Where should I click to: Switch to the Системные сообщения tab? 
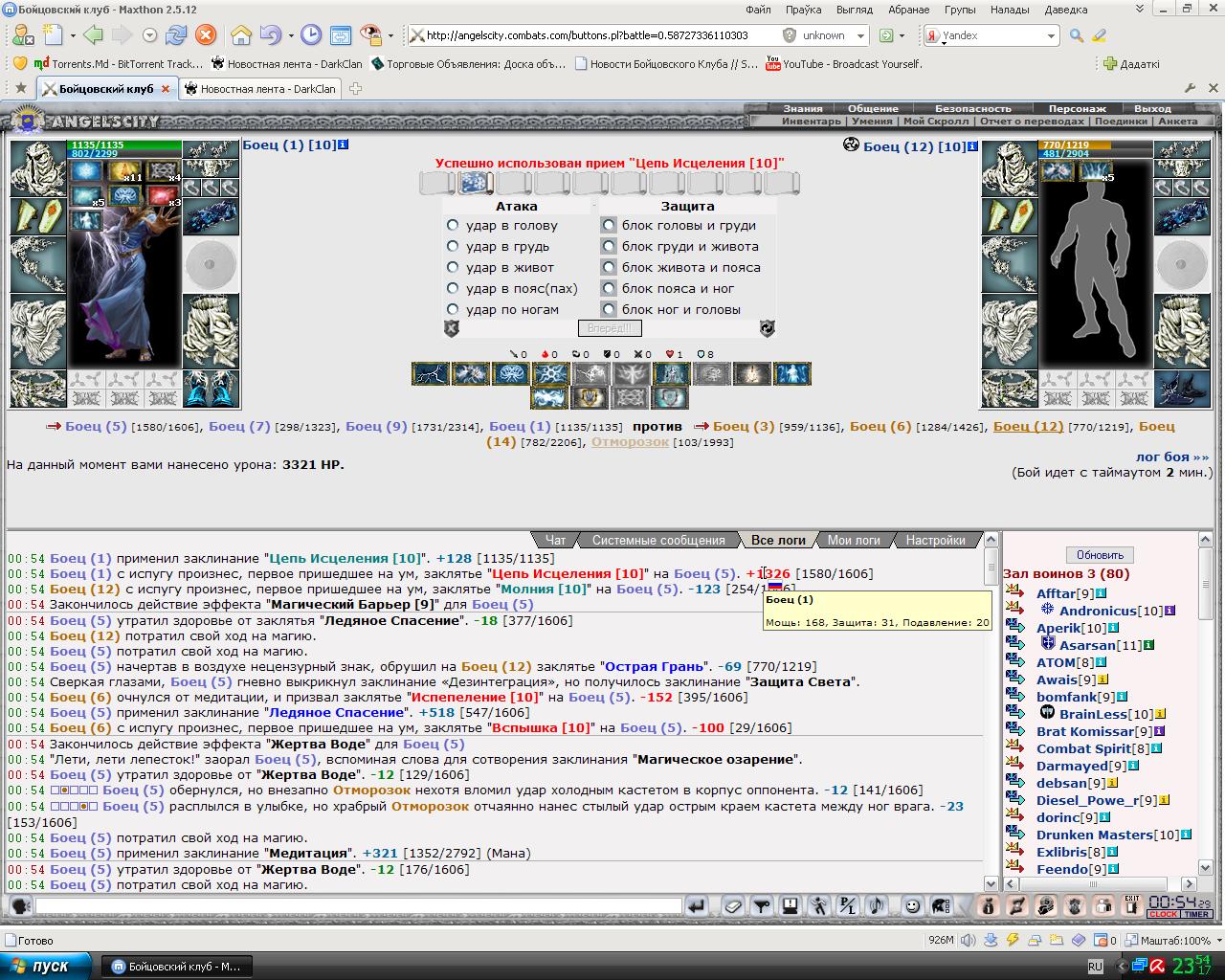(x=658, y=540)
